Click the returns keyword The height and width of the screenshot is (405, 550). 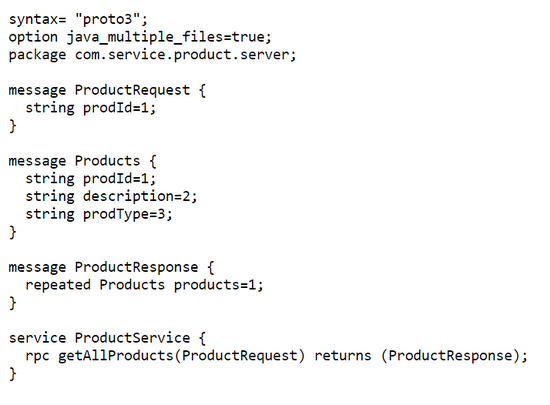pos(342,356)
